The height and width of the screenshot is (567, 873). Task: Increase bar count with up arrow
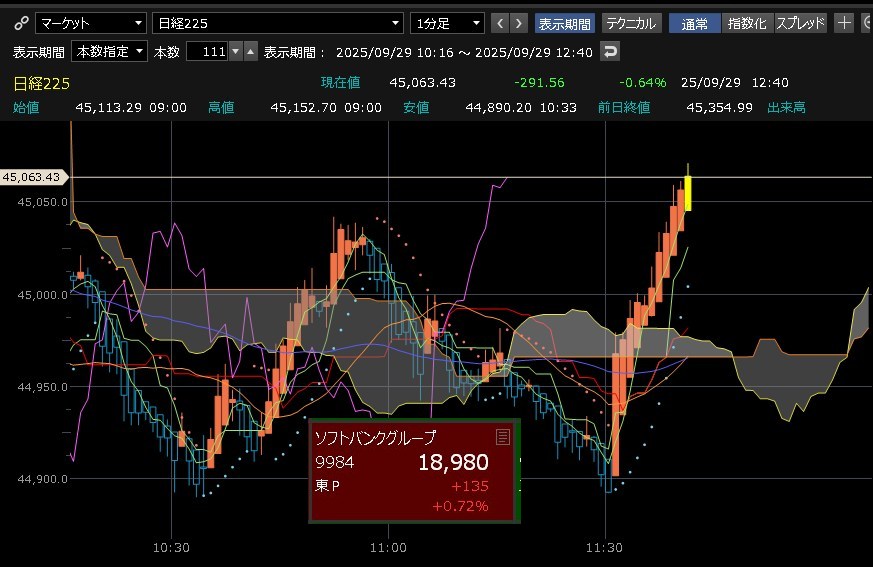[x=250, y=51]
